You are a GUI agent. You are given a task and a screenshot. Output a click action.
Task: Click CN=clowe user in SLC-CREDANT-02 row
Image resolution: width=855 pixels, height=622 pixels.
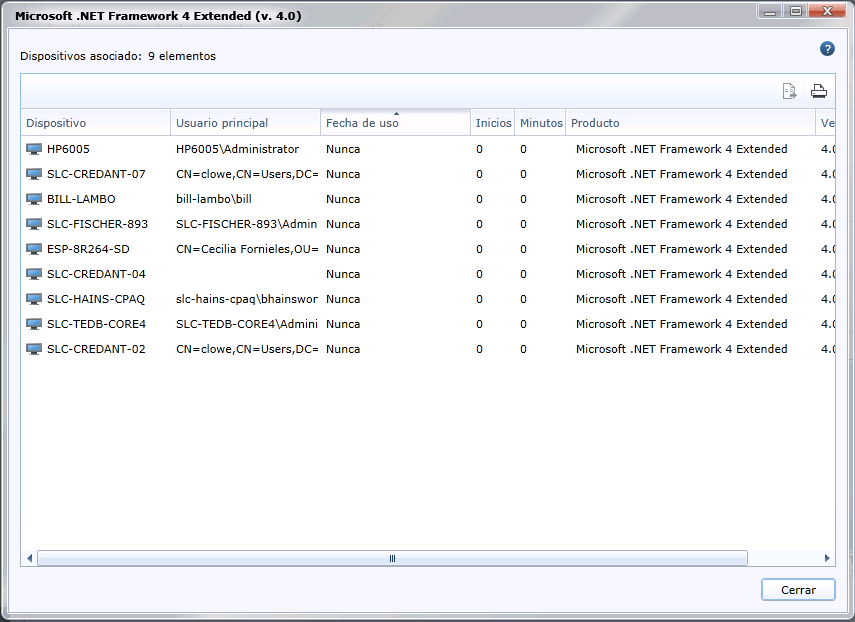pos(247,349)
